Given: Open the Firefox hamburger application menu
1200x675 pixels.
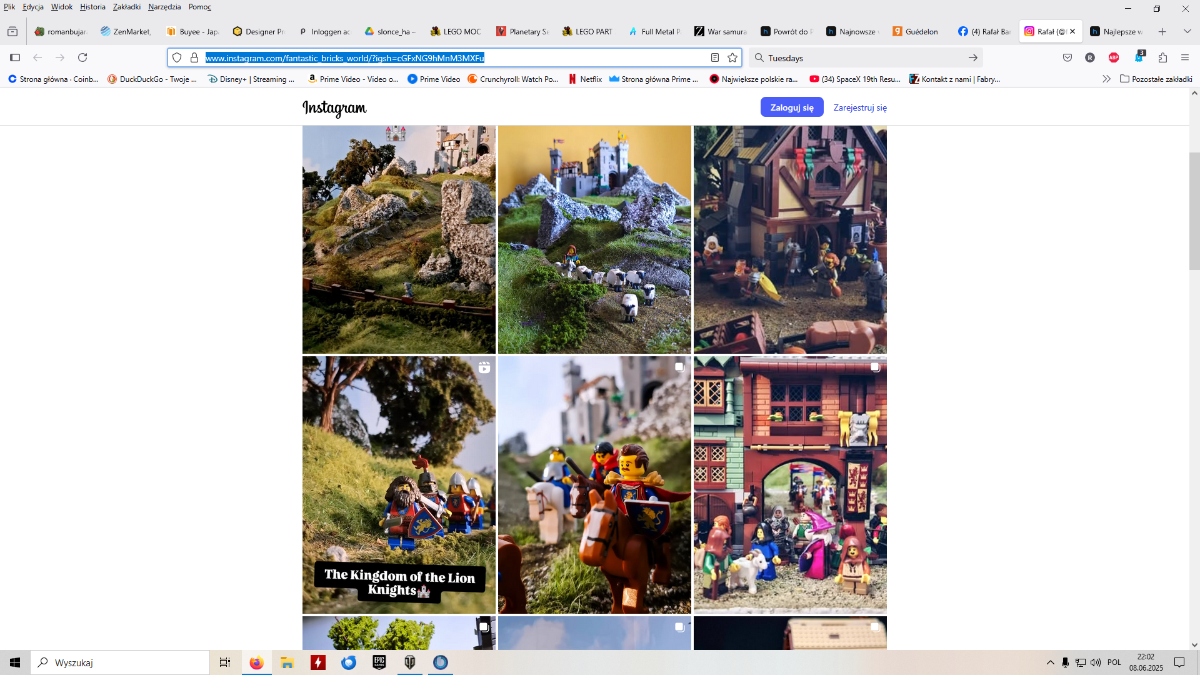Looking at the screenshot, I should pyautogui.click(x=1185, y=58).
